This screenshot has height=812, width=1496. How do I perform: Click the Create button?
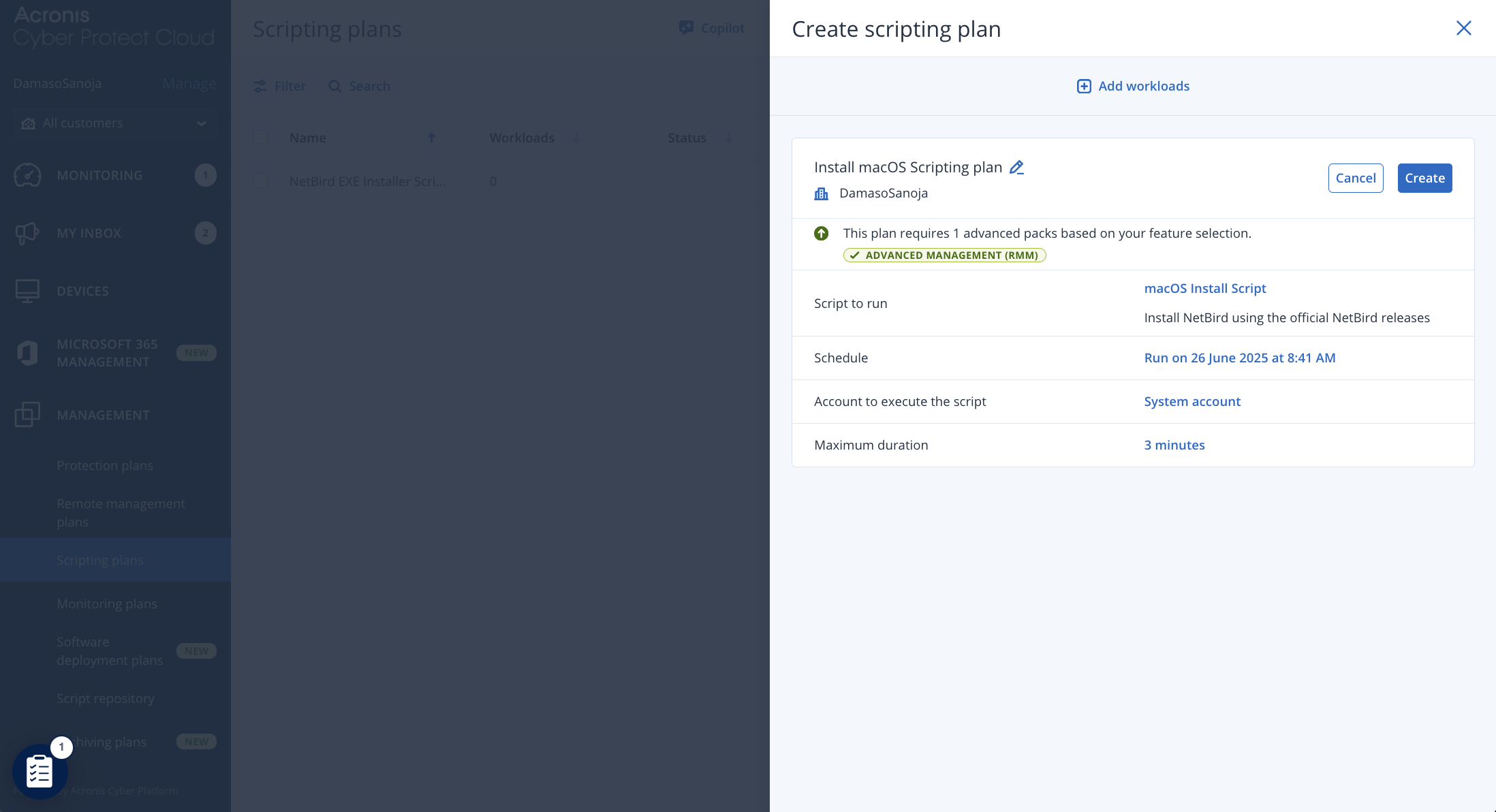coord(1424,178)
